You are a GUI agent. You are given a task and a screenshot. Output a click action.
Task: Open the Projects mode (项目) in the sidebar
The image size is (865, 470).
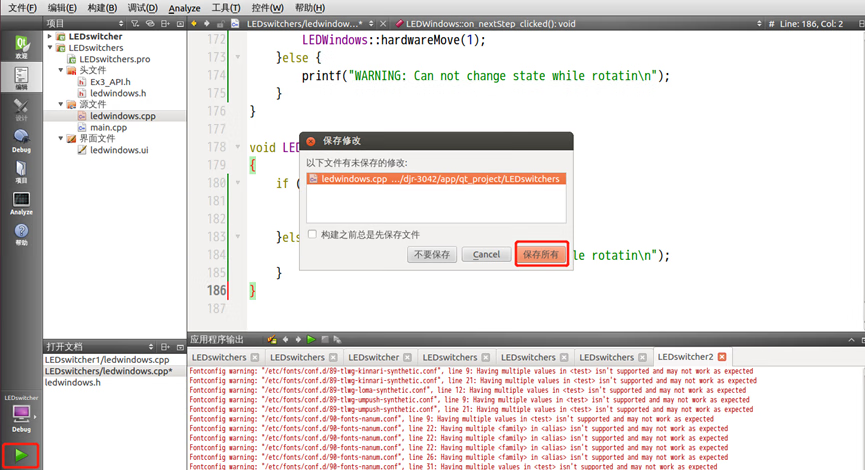tap(21, 172)
